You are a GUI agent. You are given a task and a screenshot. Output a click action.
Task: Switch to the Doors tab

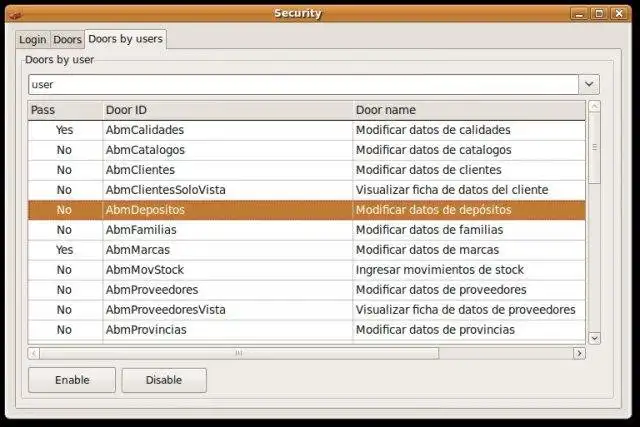click(x=67, y=40)
